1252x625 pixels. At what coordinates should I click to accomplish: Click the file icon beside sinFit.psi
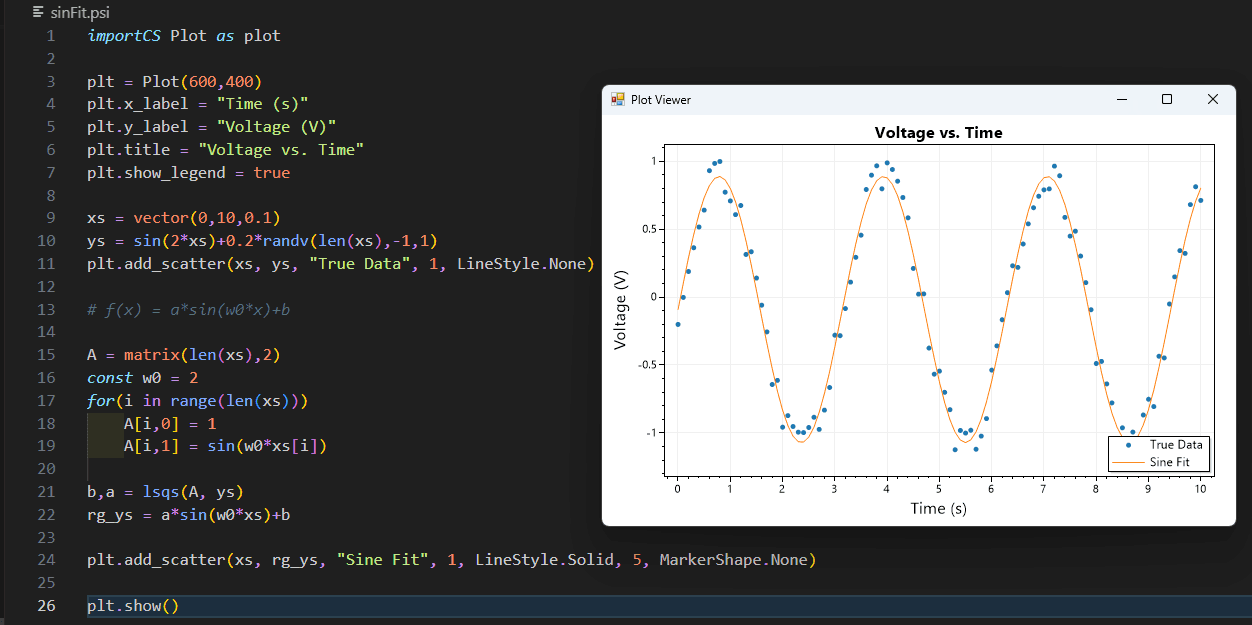pos(38,11)
